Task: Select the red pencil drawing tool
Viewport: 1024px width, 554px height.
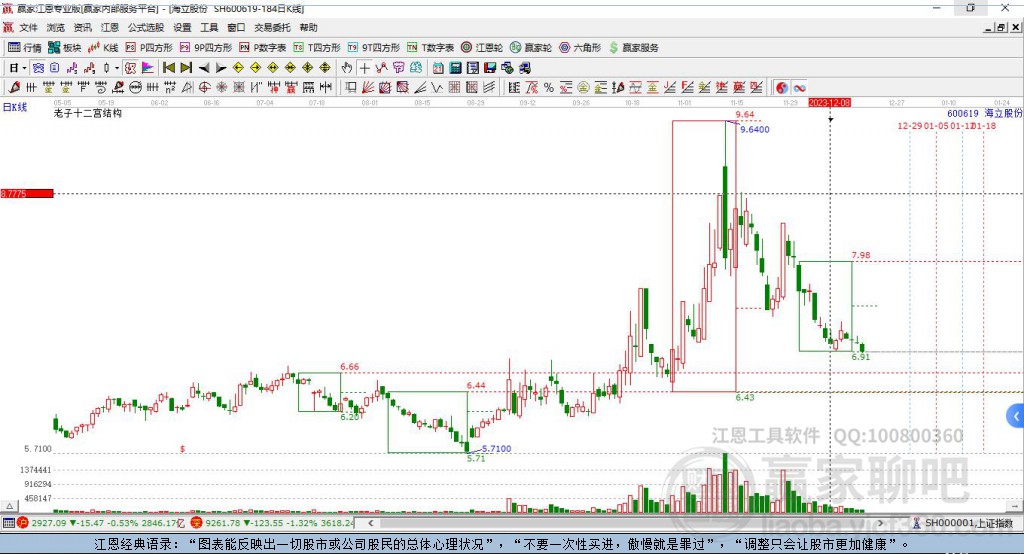Action: pyautogui.click(x=14, y=88)
